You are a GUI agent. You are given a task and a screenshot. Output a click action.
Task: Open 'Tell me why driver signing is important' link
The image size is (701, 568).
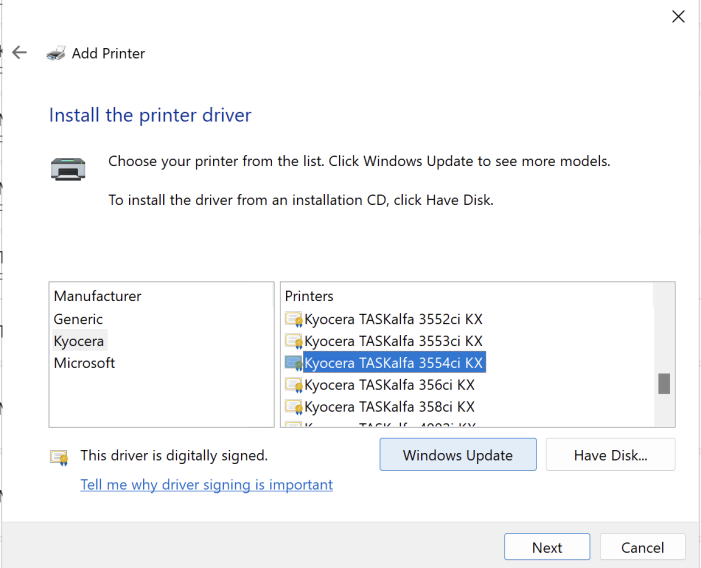207,484
